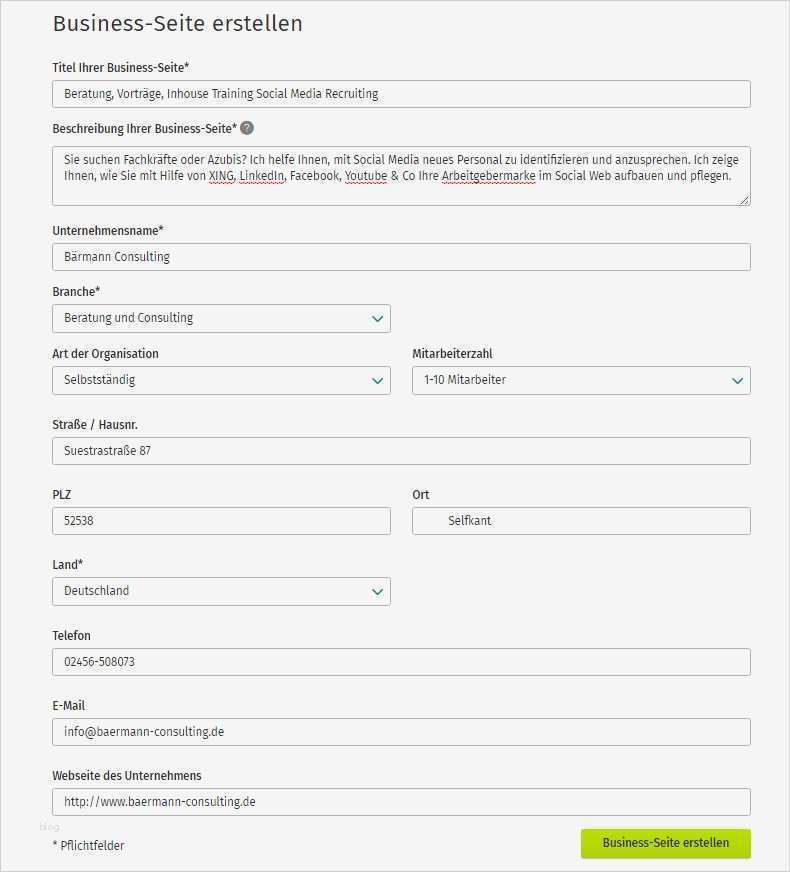Focus the Telefon number field
The height and width of the screenshot is (872, 790).
pos(401,662)
